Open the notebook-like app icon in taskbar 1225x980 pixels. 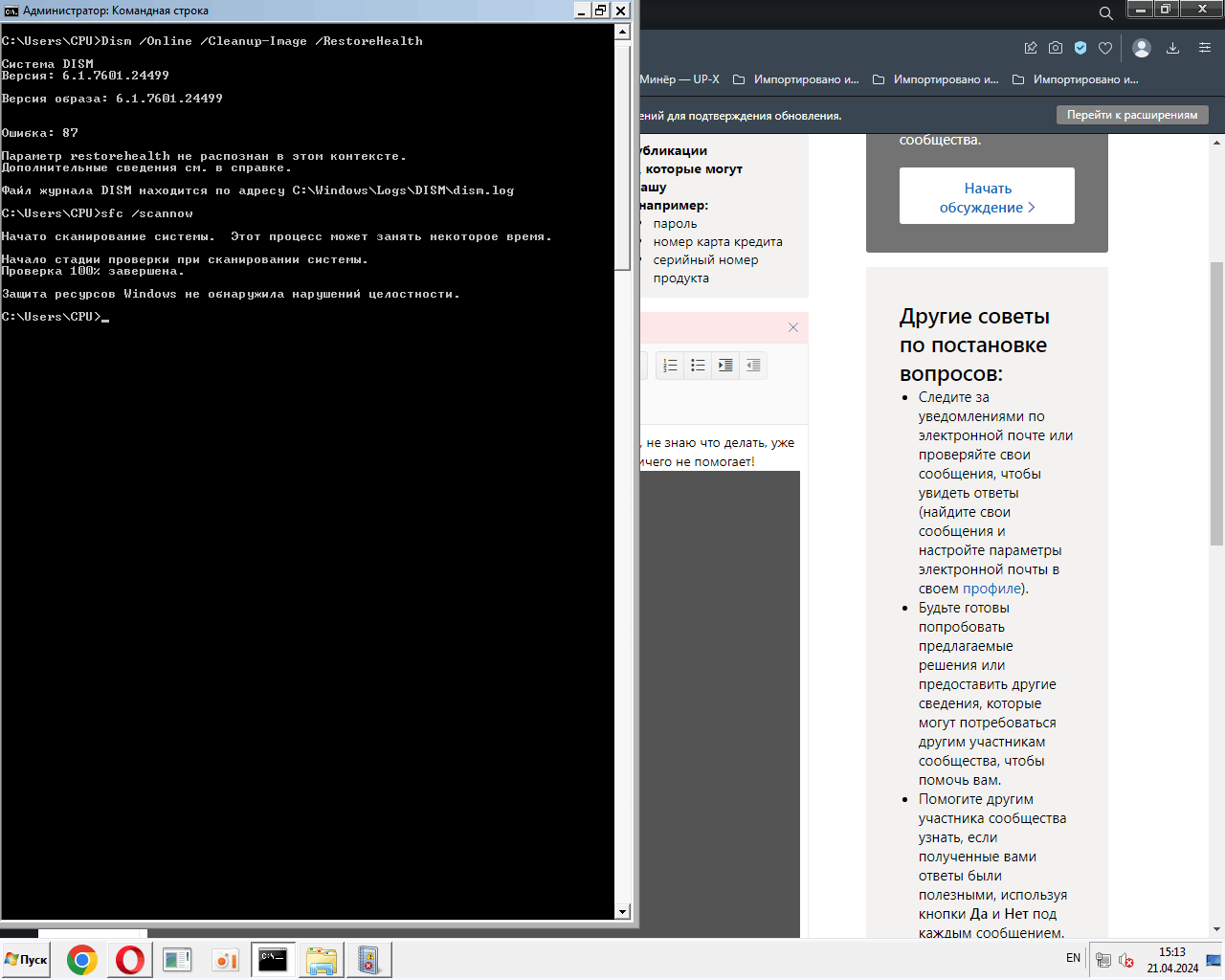(x=368, y=960)
